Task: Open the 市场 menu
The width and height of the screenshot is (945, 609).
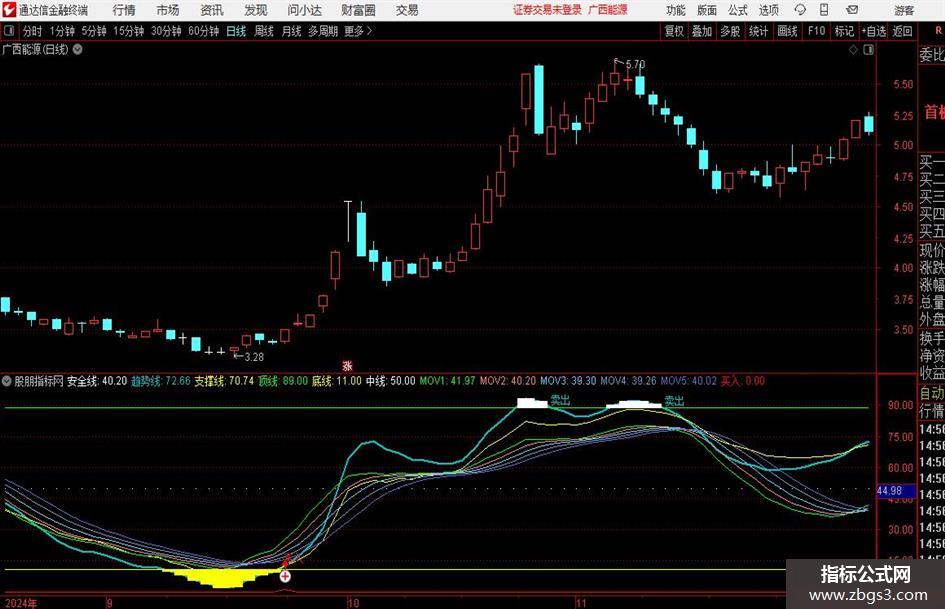Action: point(168,10)
